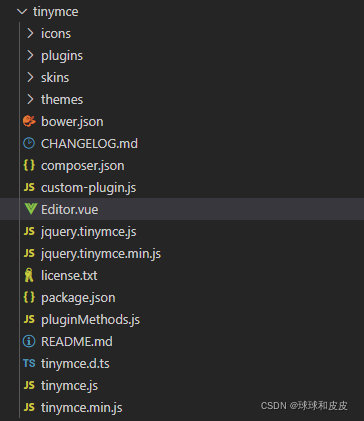This screenshot has width=364, height=421.
Task: Open the license.txt file
Action: [69, 275]
